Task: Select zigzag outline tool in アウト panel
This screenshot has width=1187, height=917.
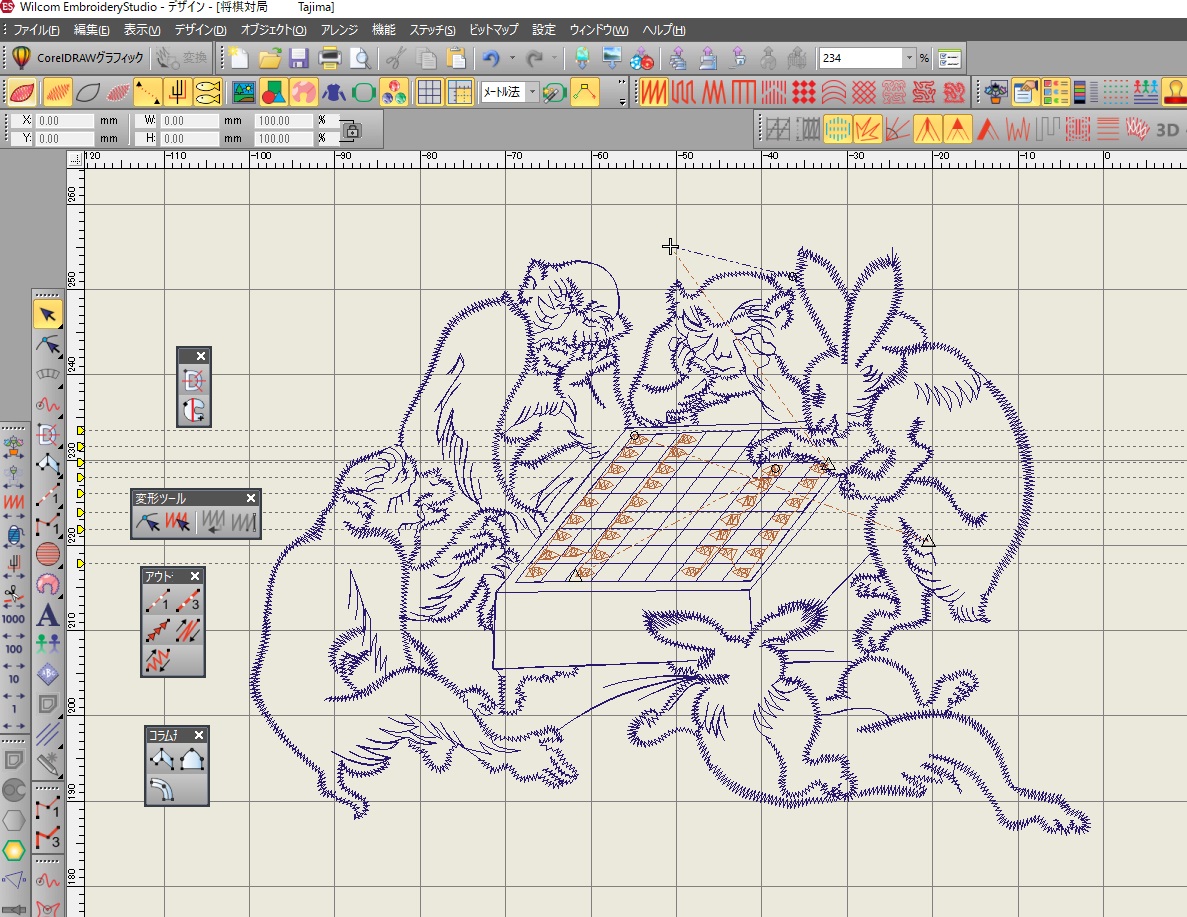Action: click(x=158, y=660)
